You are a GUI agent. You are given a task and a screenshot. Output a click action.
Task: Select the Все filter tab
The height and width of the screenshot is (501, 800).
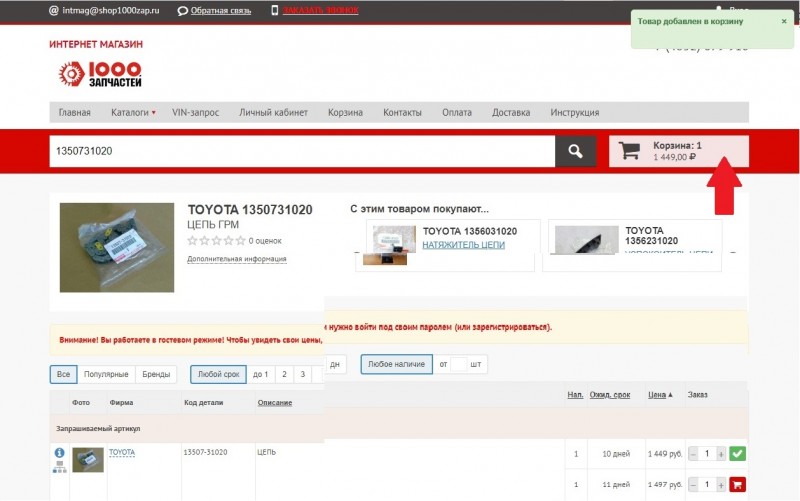pyautogui.click(x=63, y=374)
